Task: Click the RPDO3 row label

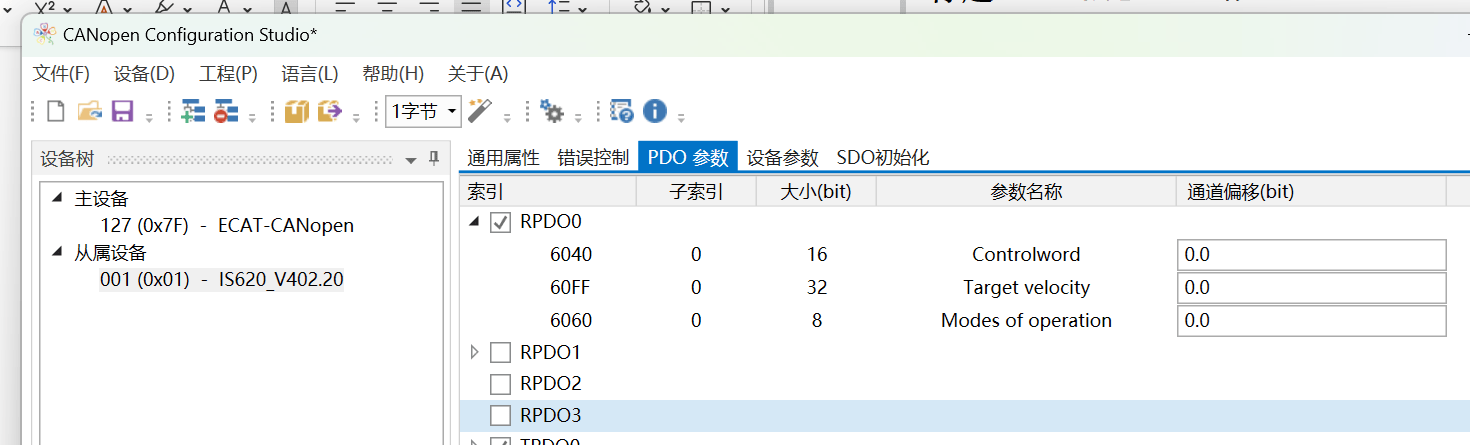Action: click(550, 415)
